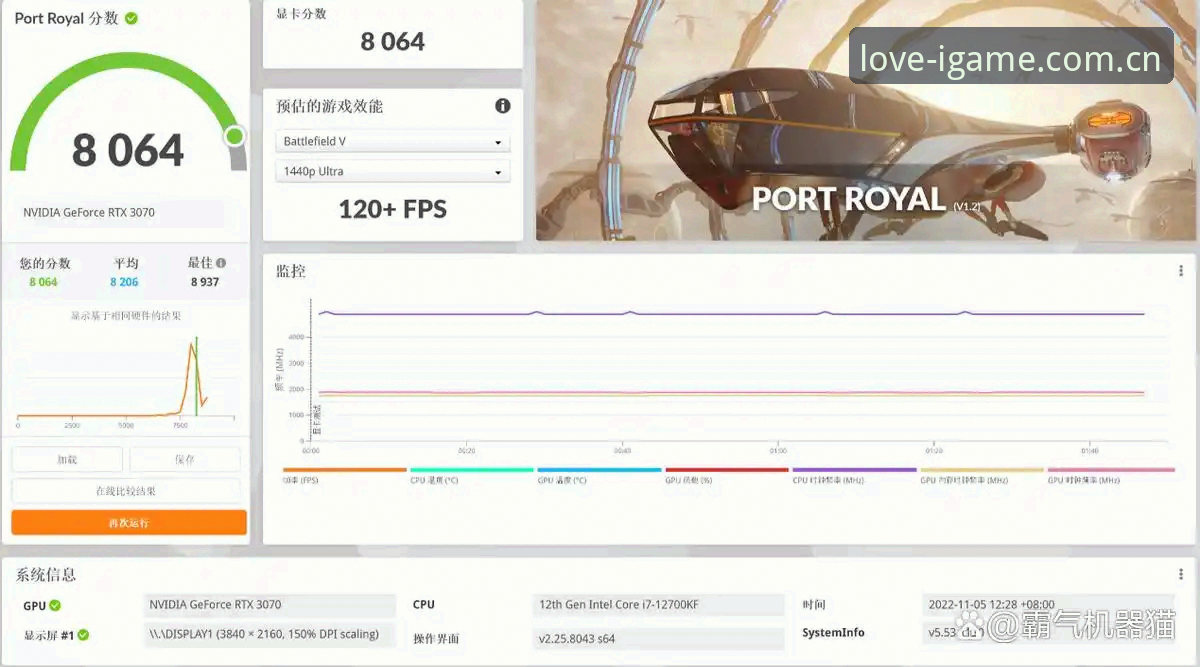Toggle the GPU 内存时钟频率 (MHz) legend
Image resolution: width=1200 pixels, height=667 pixels.
(x=982, y=476)
